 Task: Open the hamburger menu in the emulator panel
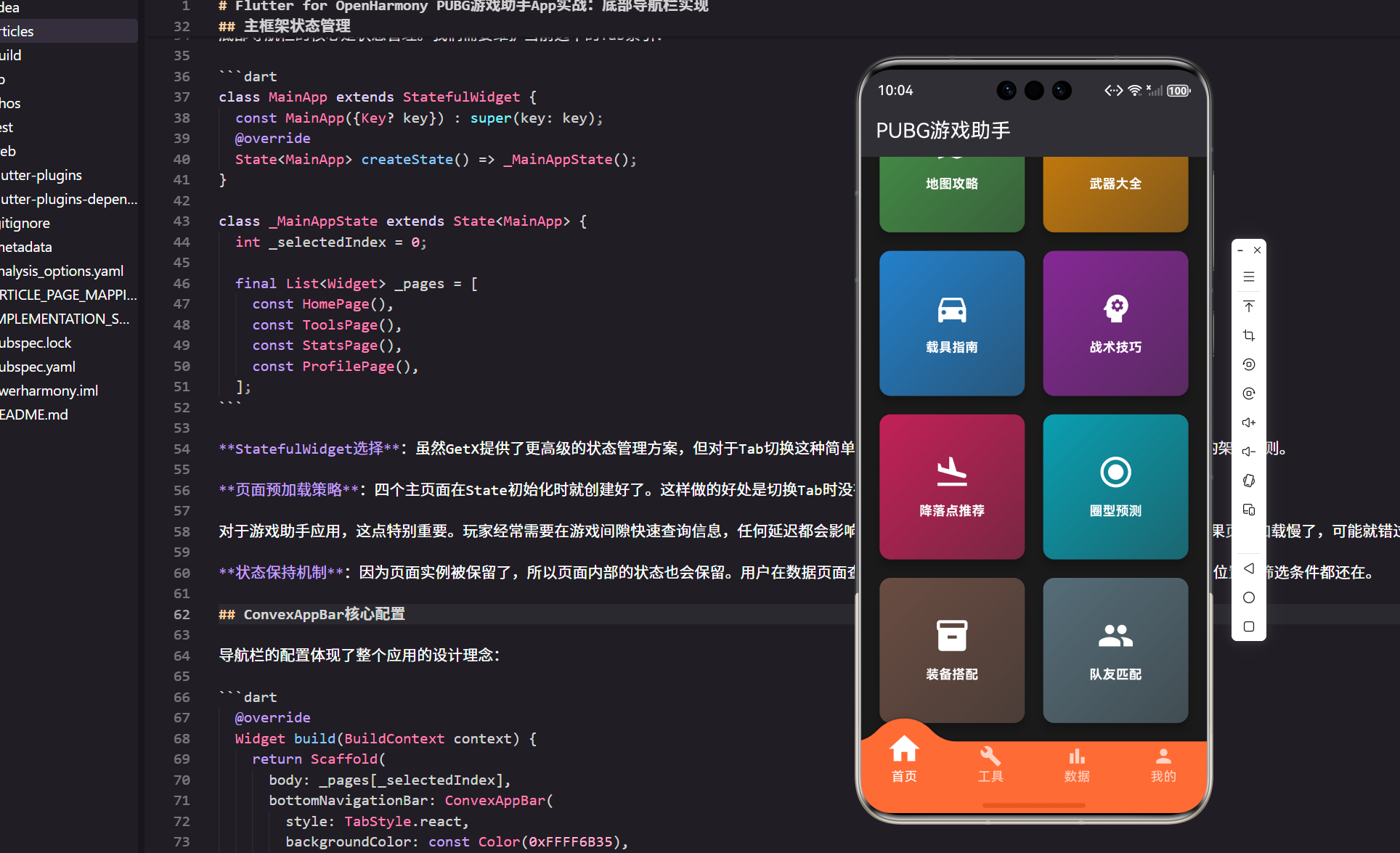(x=1249, y=277)
